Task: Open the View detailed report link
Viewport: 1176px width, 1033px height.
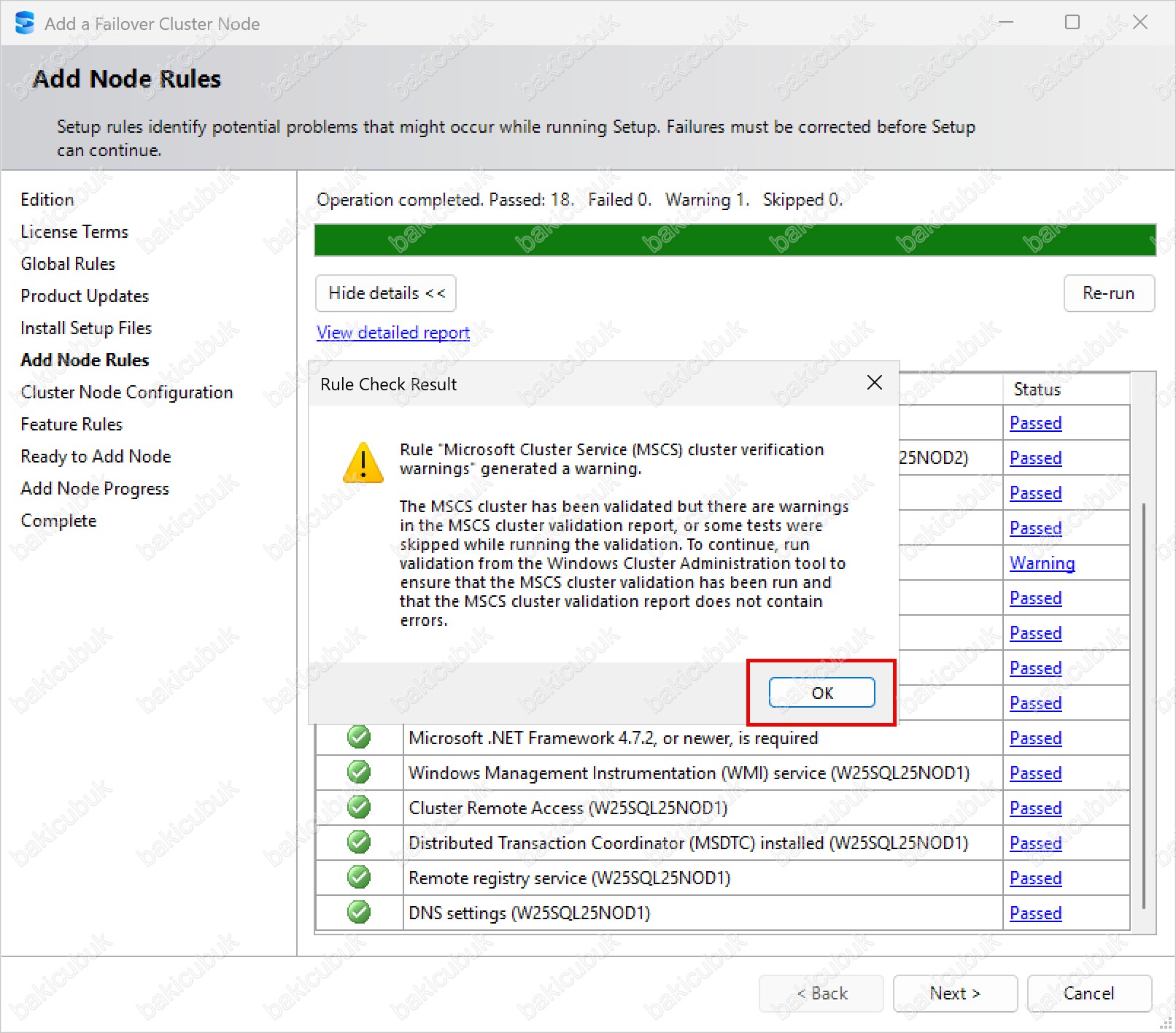Action: click(x=392, y=333)
